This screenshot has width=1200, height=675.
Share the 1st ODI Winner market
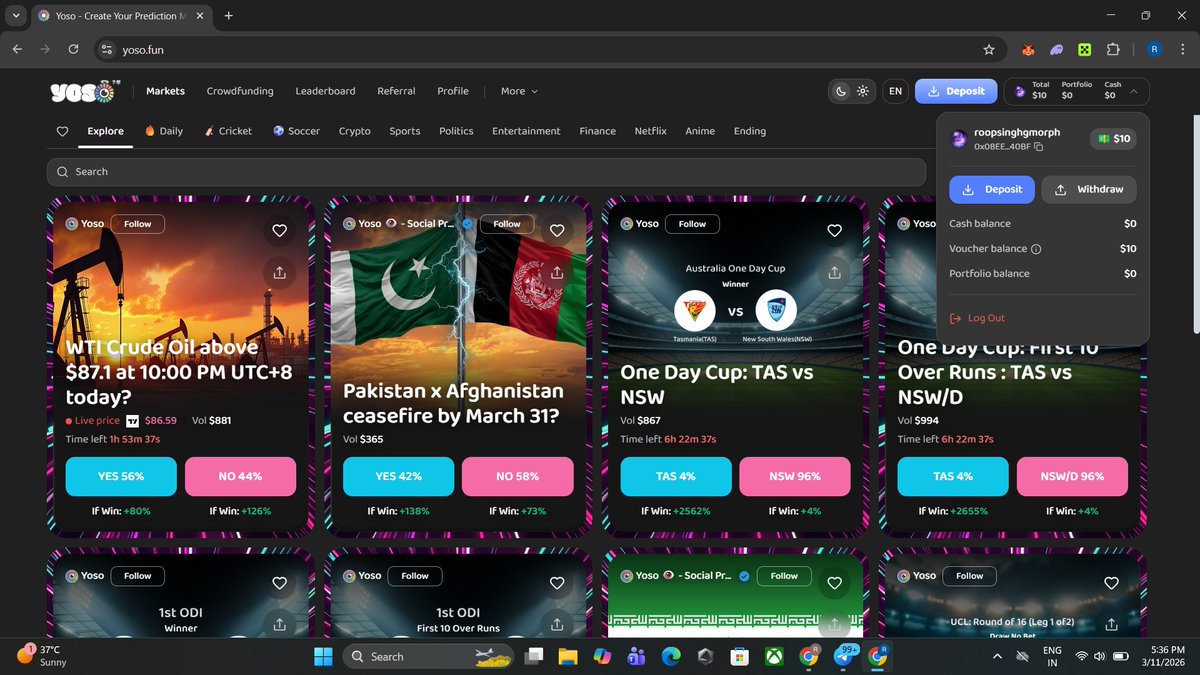pyautogui.click(x=279, y=623)
